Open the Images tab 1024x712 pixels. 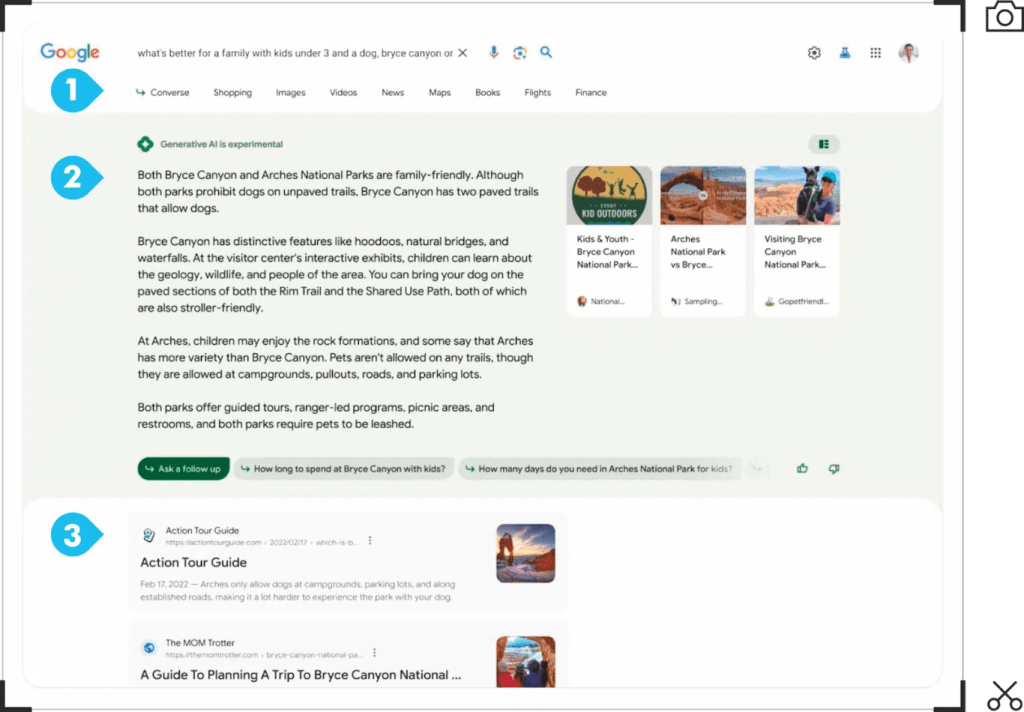(291, 93)
